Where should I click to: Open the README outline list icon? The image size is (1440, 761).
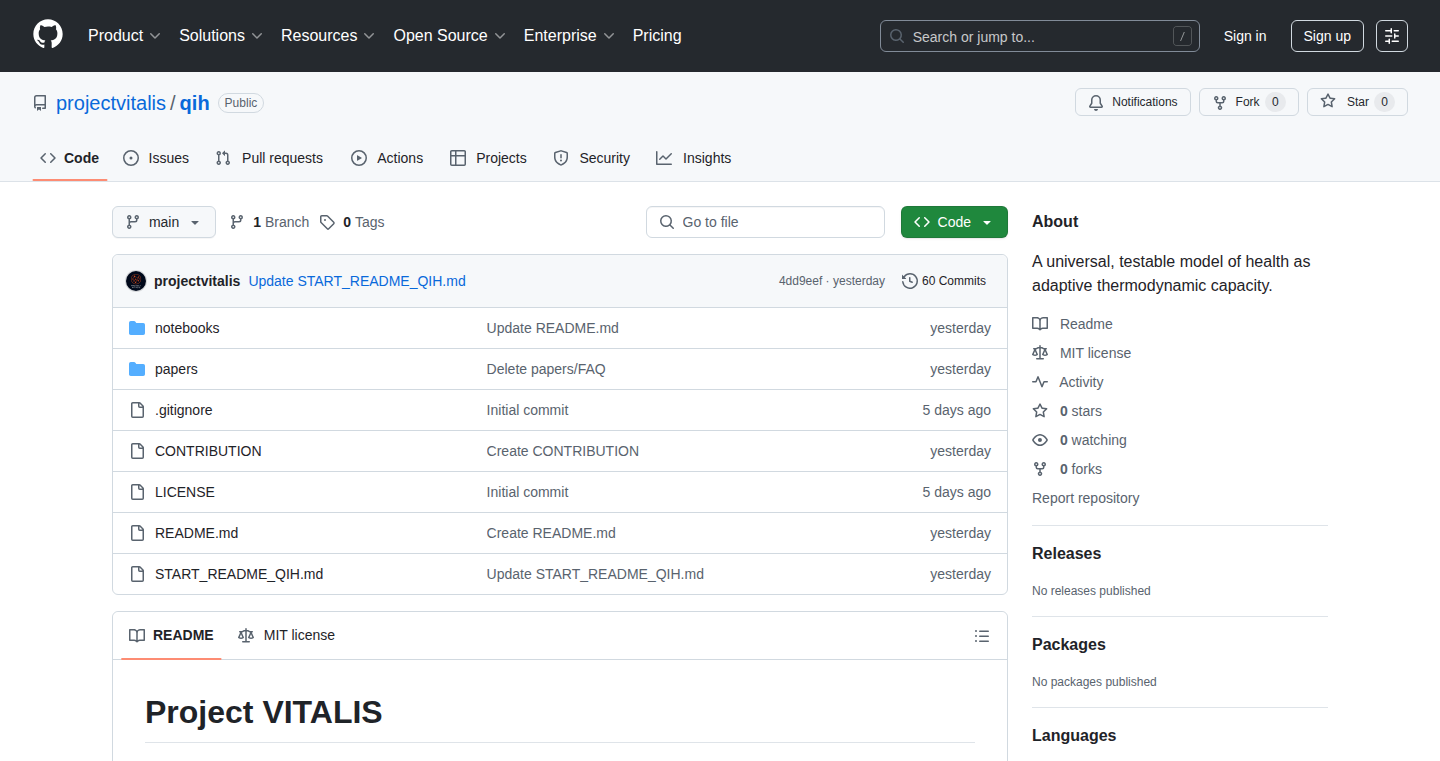[982, 636]
